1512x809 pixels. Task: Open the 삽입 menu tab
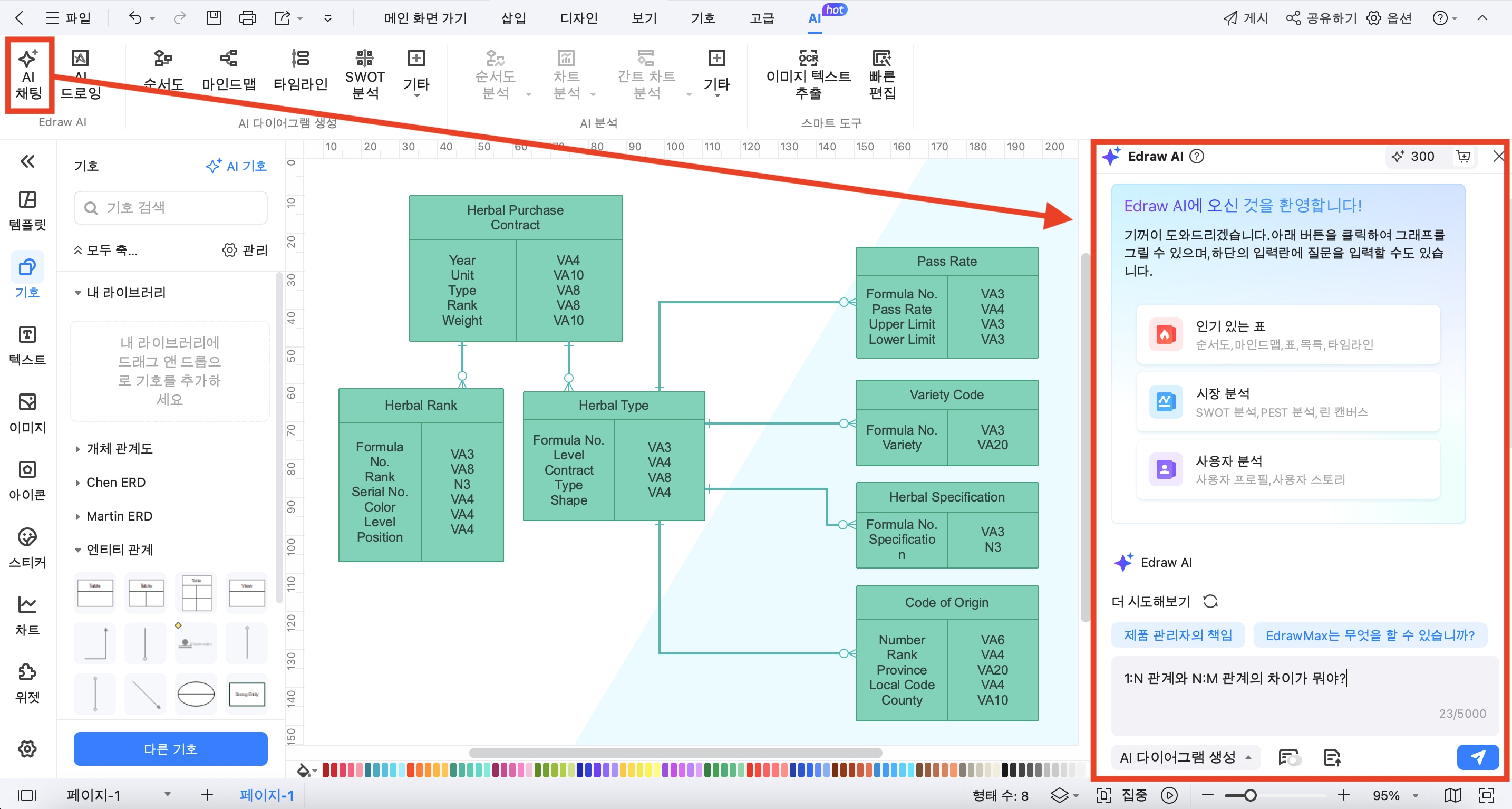[513, 18]
